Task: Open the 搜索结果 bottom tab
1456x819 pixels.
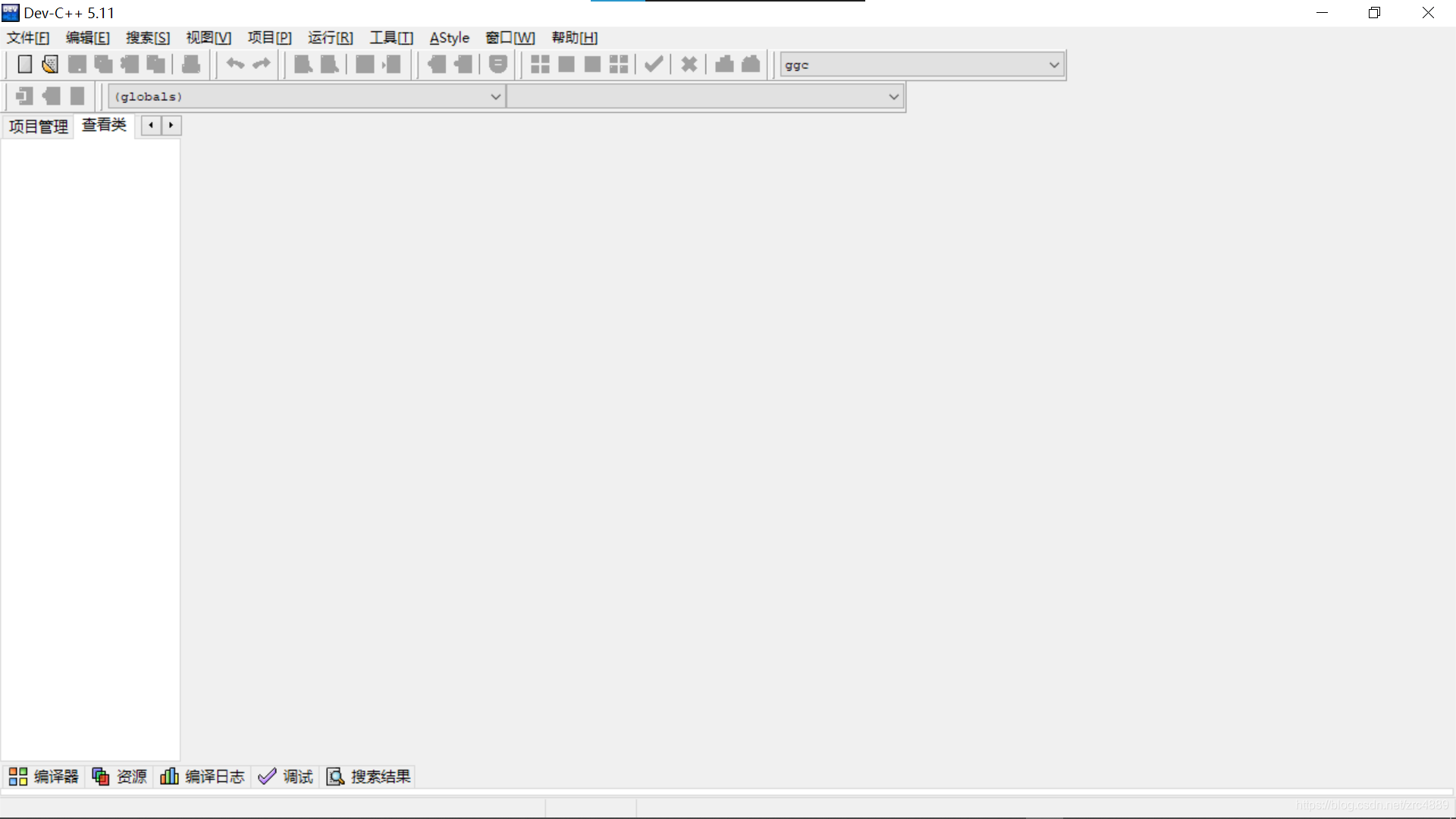Action: click(x=369, y=777)
